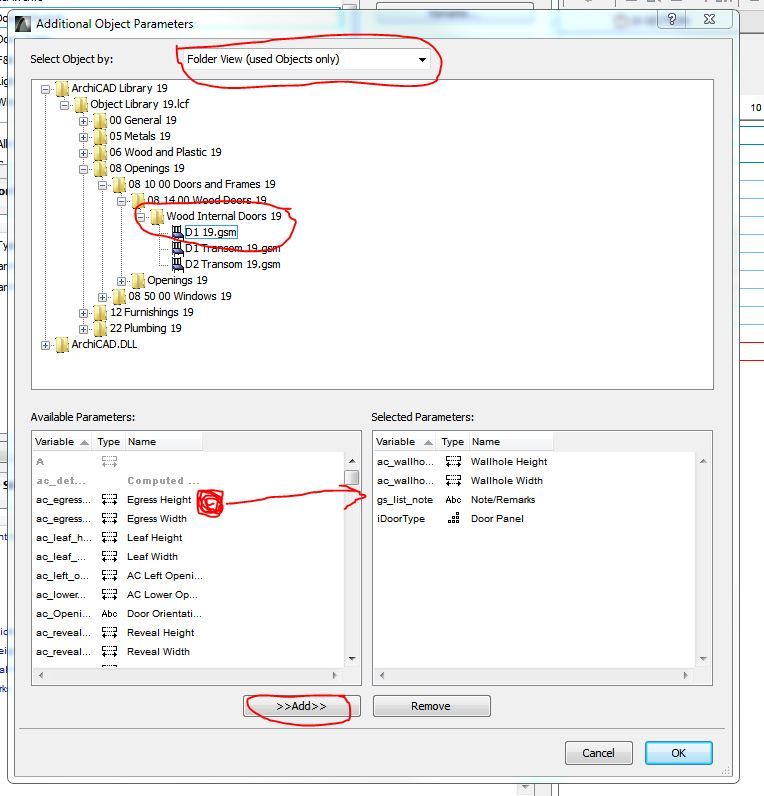The width and height of the screenshot is (764, 796).
Task: Select the Wood Internal Doors 19 folder
Action: (x=223, y=216)
